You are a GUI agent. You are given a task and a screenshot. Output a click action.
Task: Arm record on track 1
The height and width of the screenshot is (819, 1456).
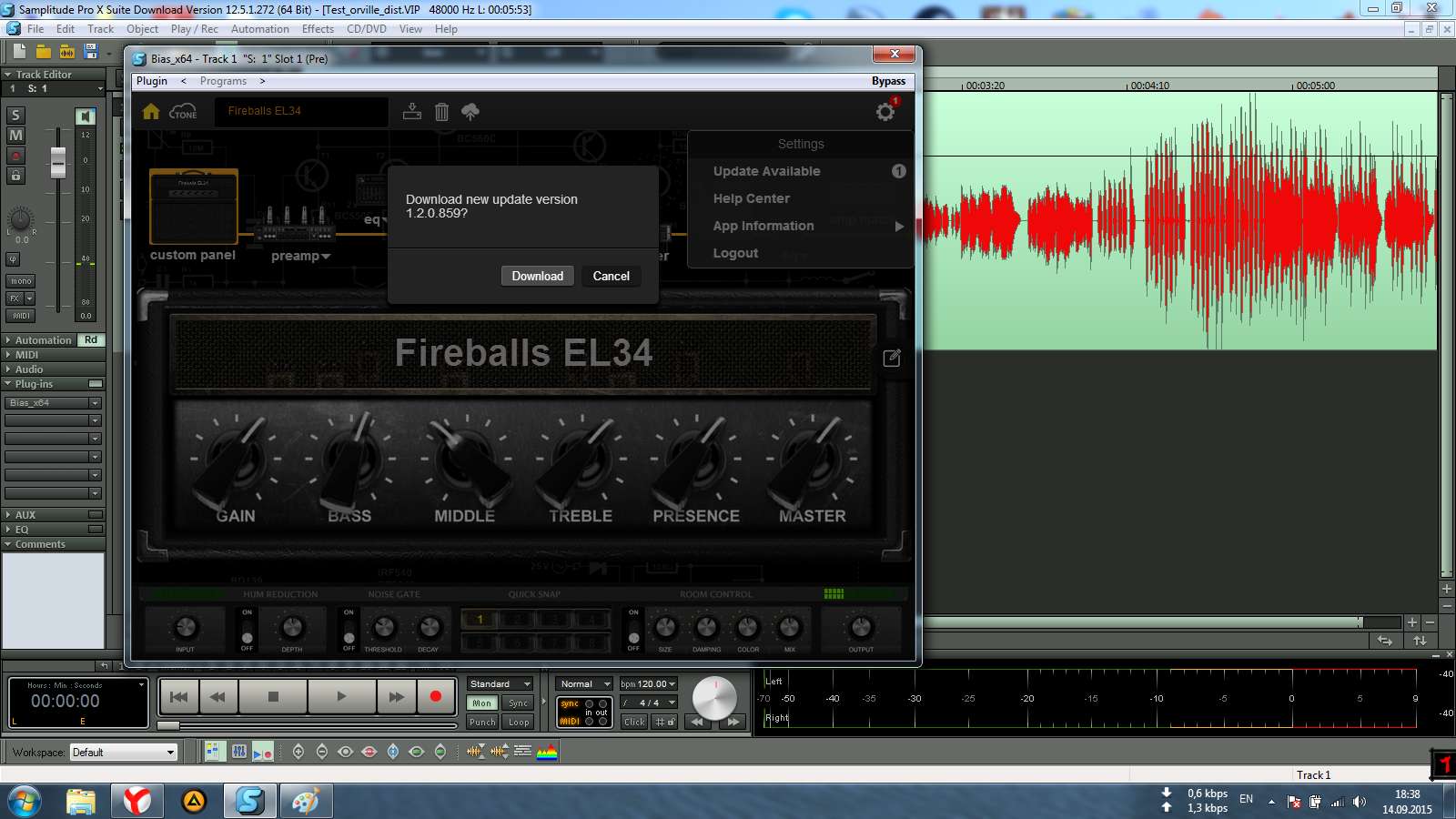click(x=15, y=156)
